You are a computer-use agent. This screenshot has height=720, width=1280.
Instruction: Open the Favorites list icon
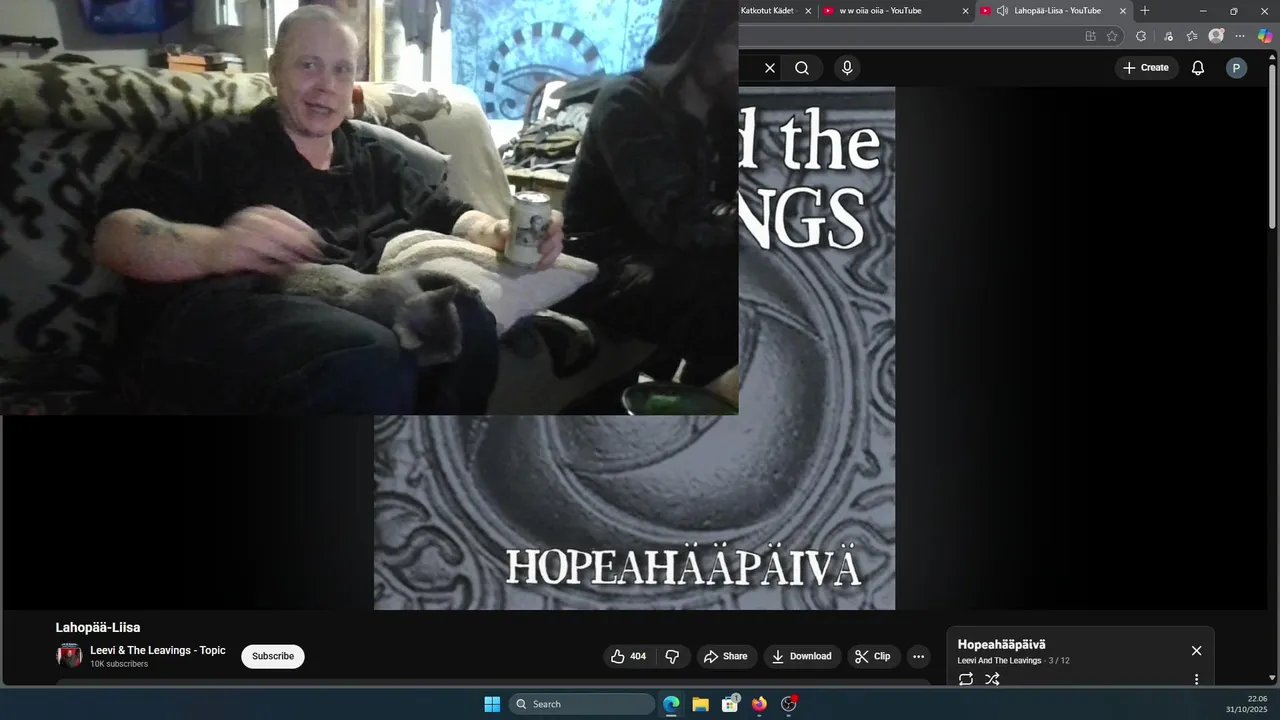pos(1192,36)
